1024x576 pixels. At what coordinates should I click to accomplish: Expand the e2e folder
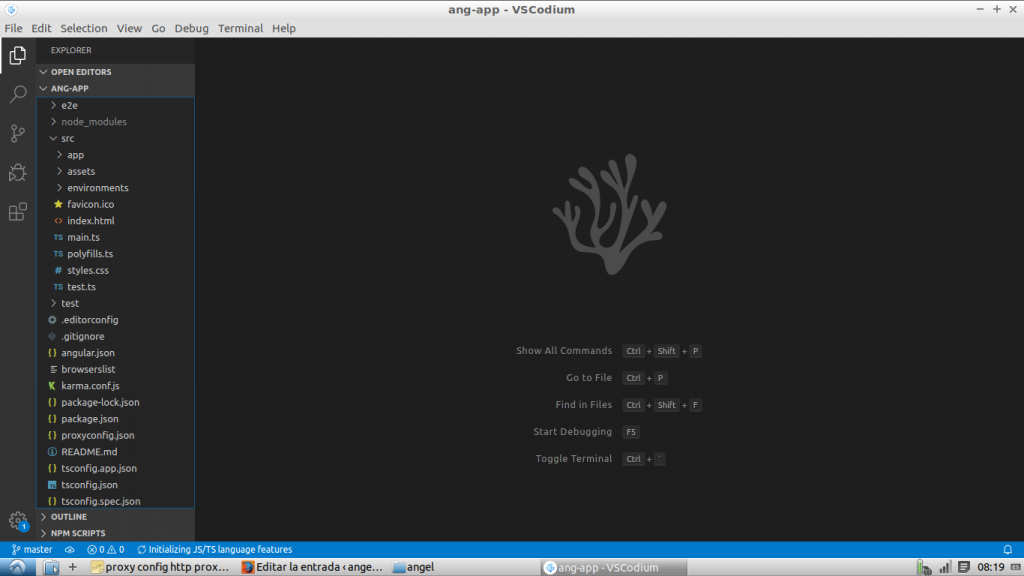[54, 105]
